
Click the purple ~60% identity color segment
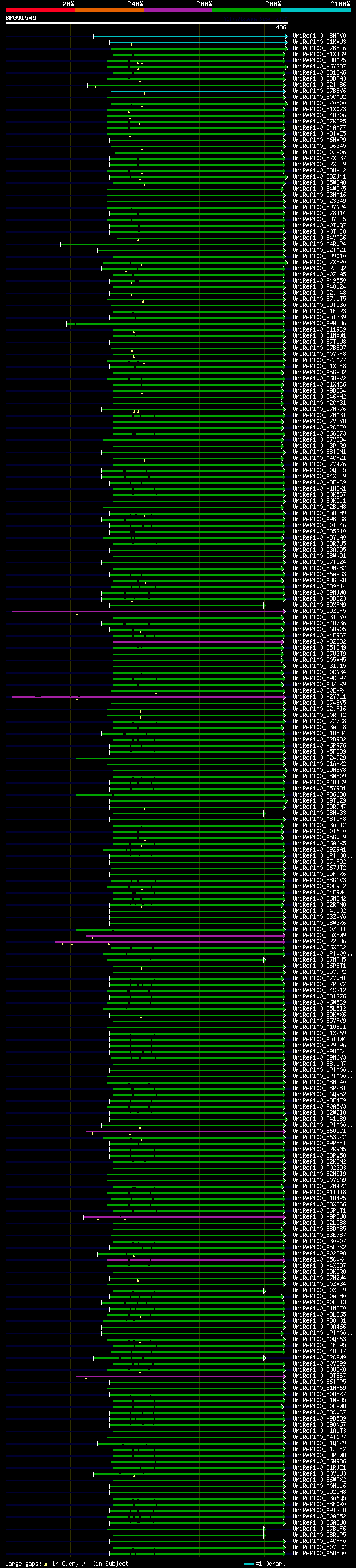179,10
